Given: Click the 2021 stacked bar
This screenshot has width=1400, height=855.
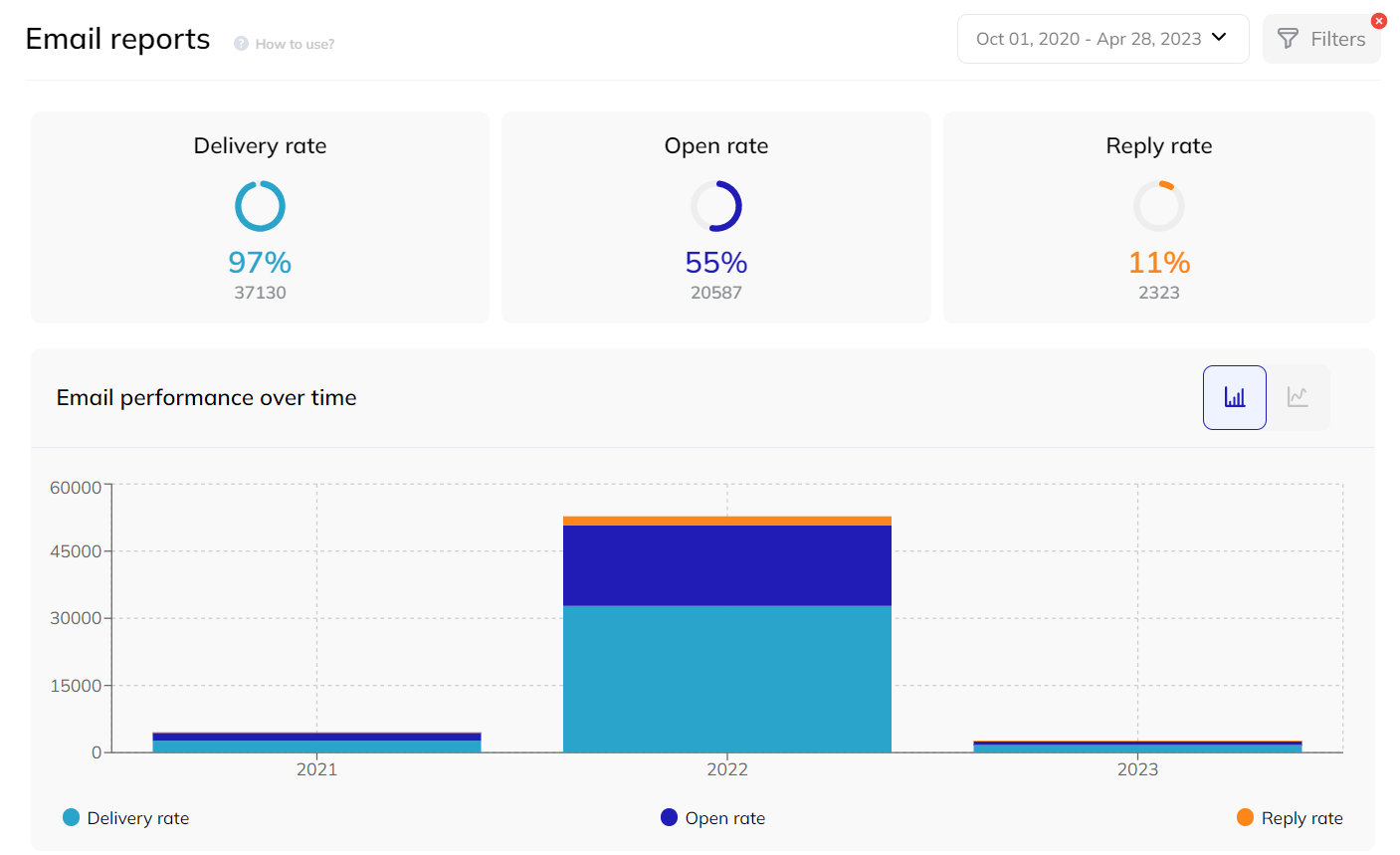Looking at the screenshot, I should pyautogui.click(x=316, y=743).
